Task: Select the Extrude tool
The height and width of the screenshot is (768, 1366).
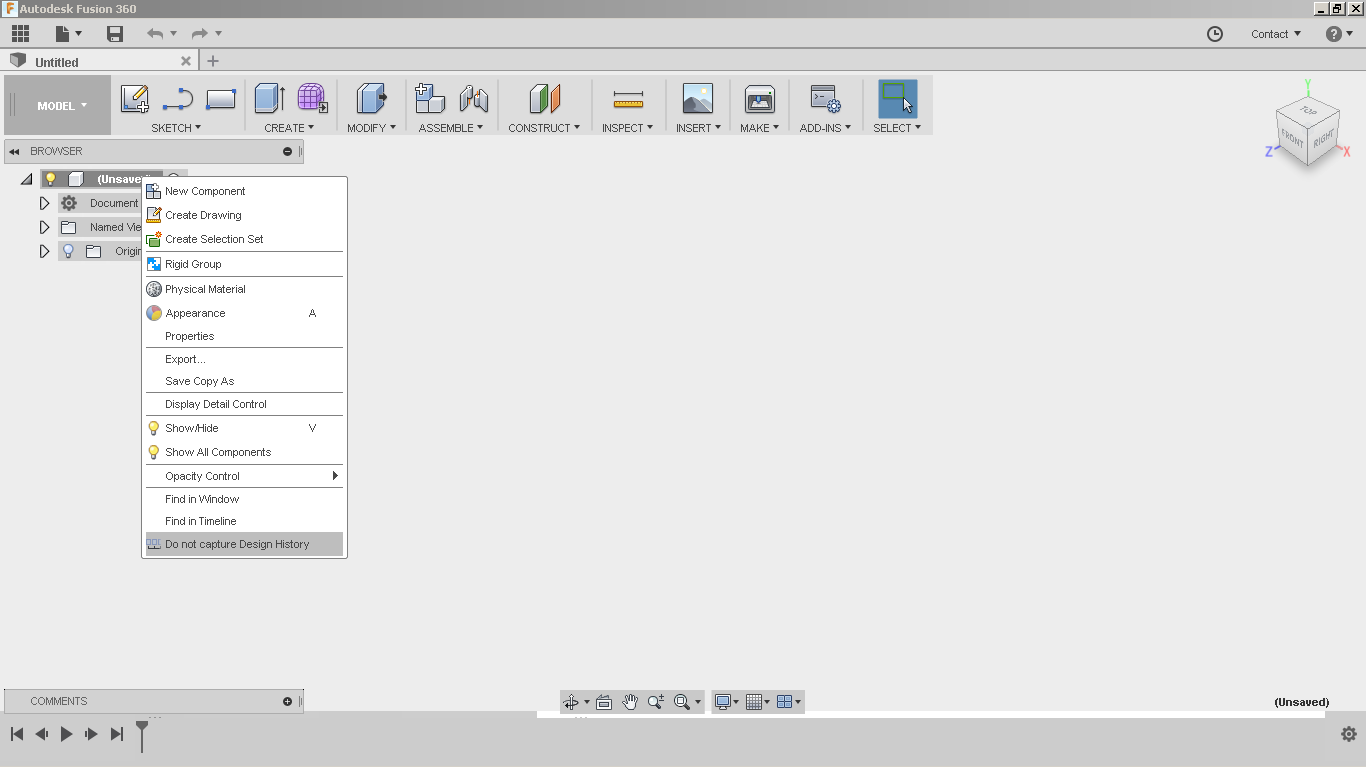Action: pyautogui.click(x=270, y=98)
